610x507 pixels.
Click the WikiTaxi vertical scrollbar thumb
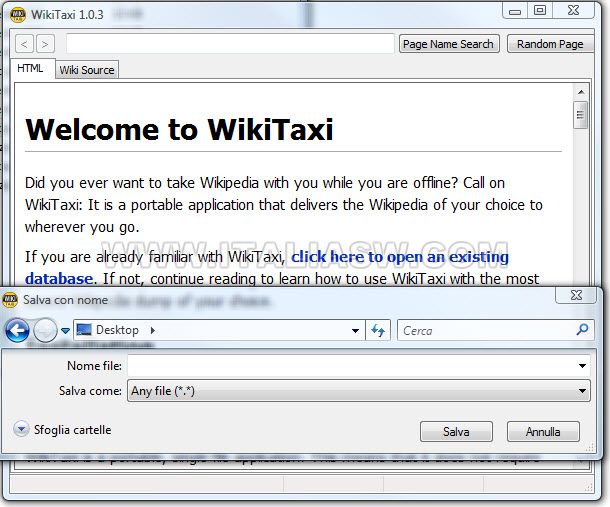(x=580, y=114)
